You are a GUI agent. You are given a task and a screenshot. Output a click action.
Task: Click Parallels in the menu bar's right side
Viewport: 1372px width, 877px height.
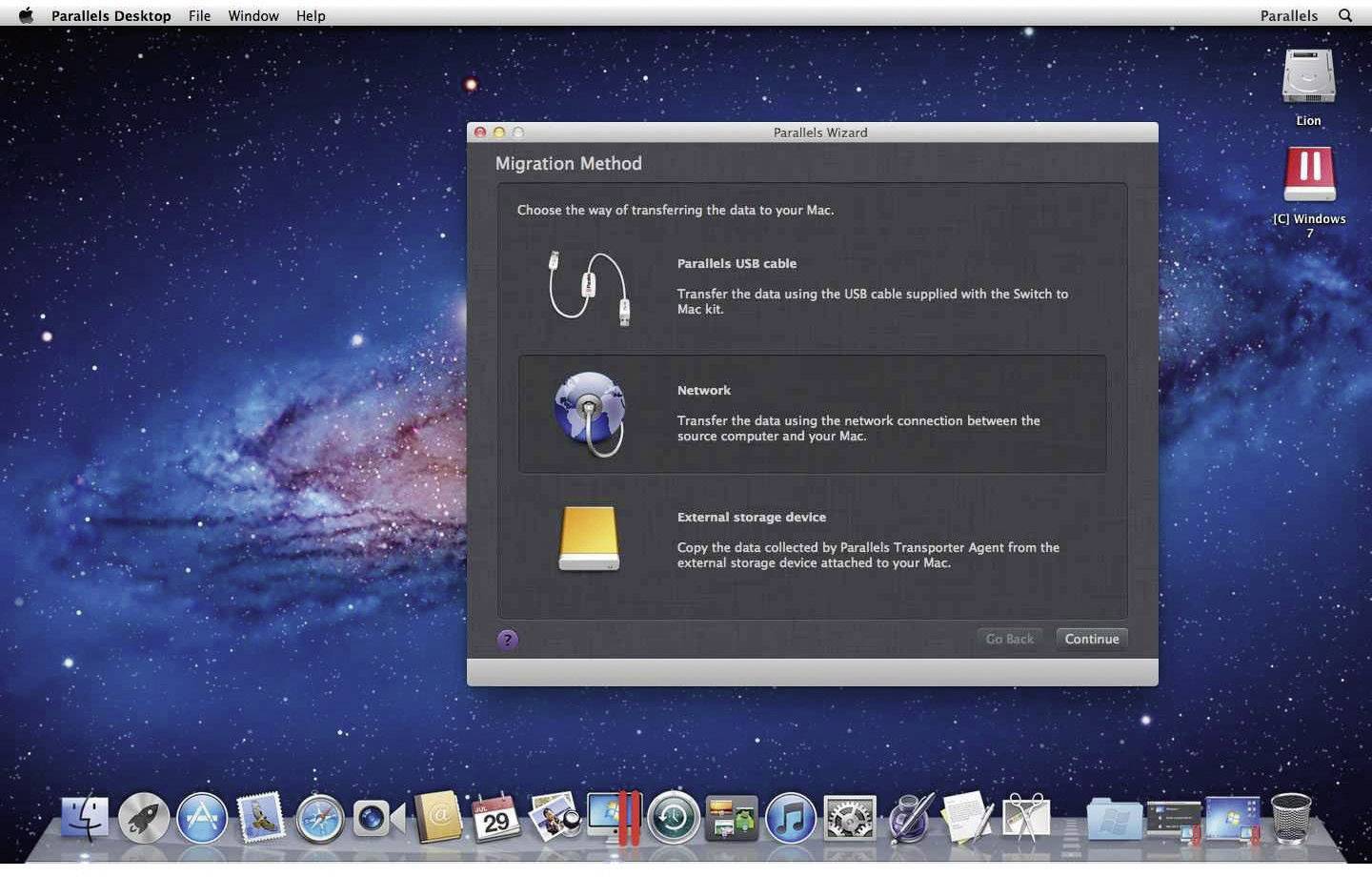pos(1289,15)
